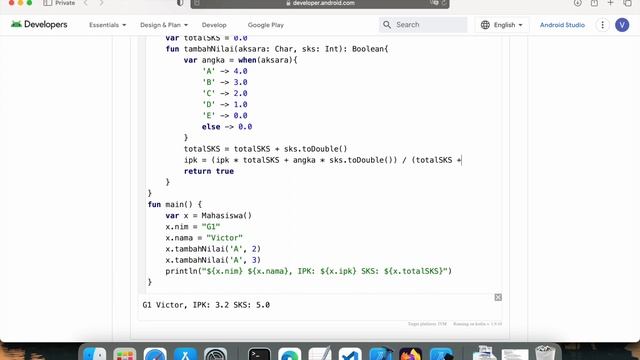
Task: Open a new tab with the plus icon
Action: click(611, 3)
